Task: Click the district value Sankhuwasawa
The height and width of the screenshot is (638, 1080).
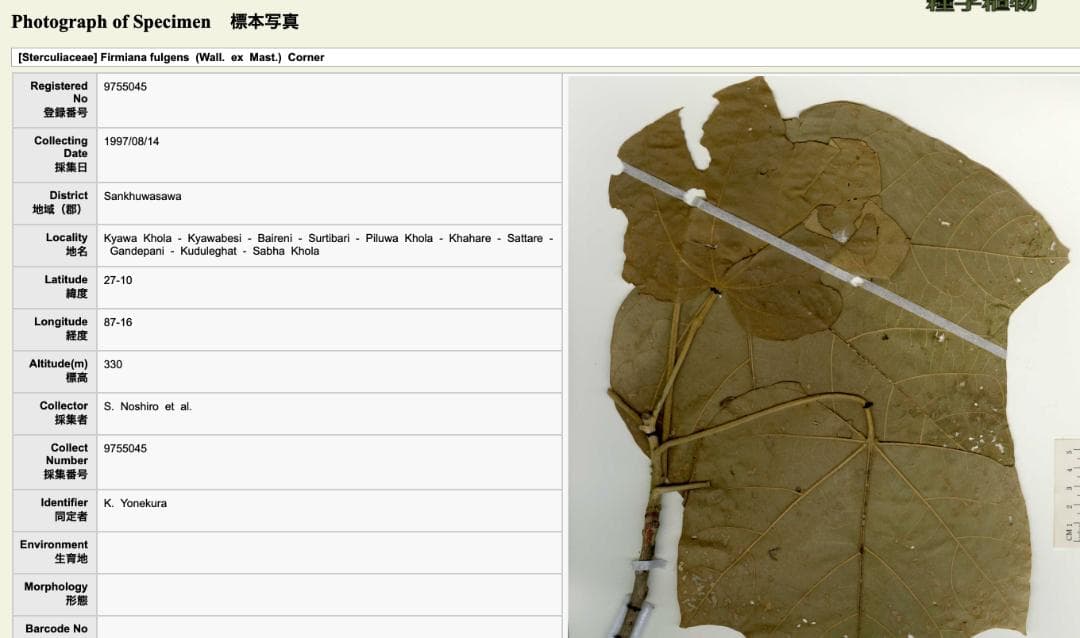Action: (142, 197)
